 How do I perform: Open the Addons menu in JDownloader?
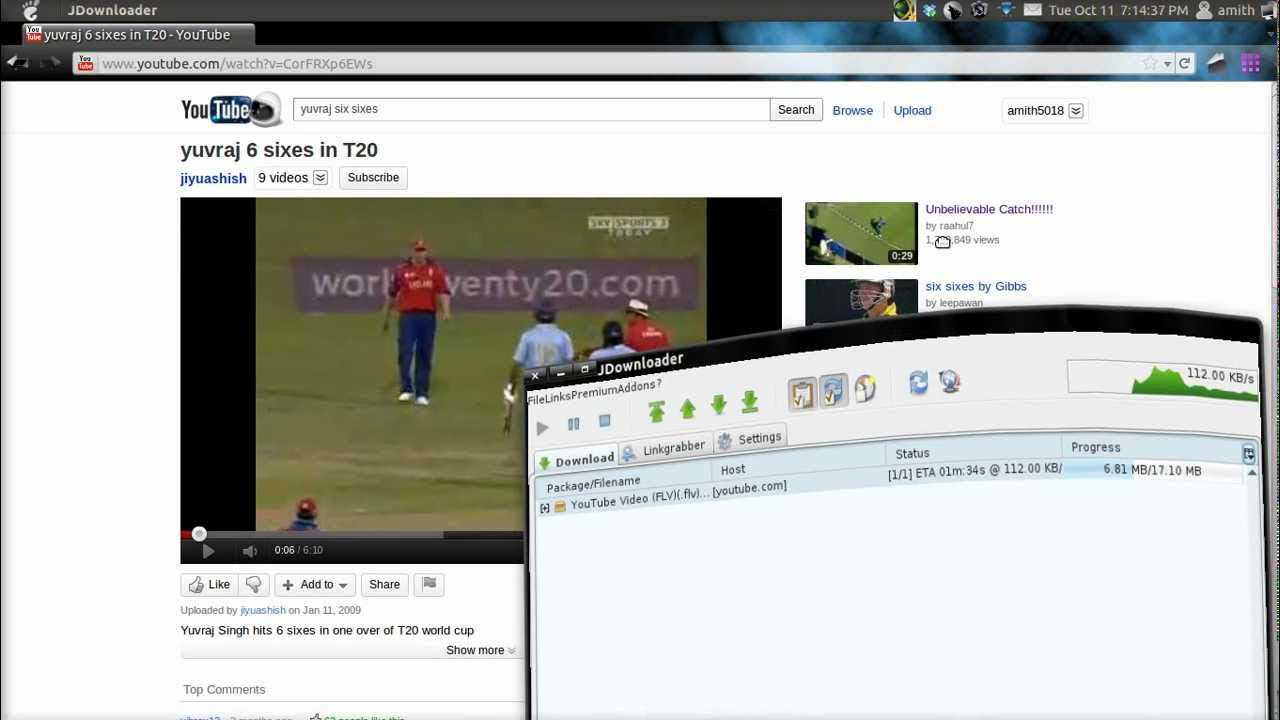click(x=639, y=388)
